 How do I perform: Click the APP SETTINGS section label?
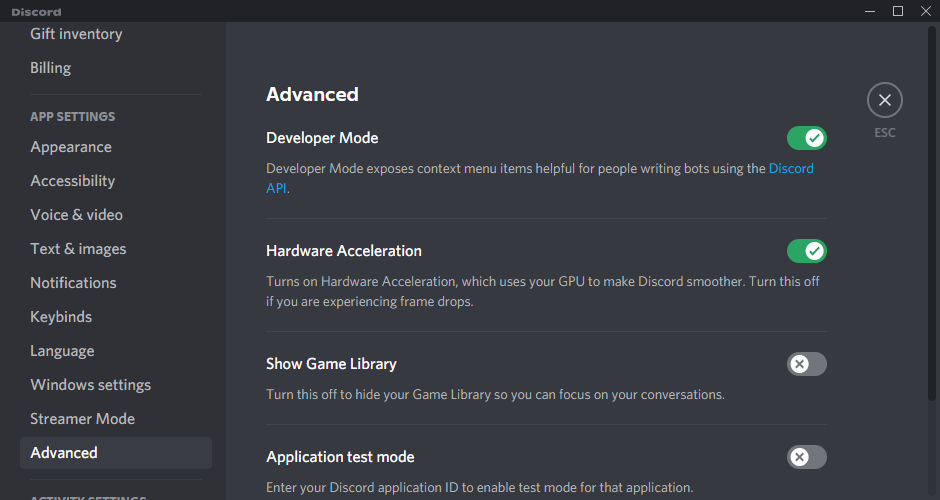(73, 117)
